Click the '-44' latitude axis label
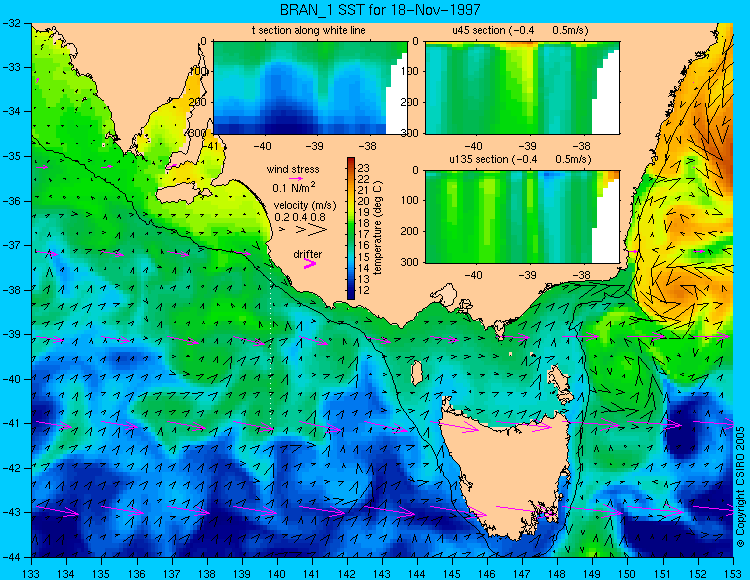Screen dimensions: 750x580 [x=13, y=557]
